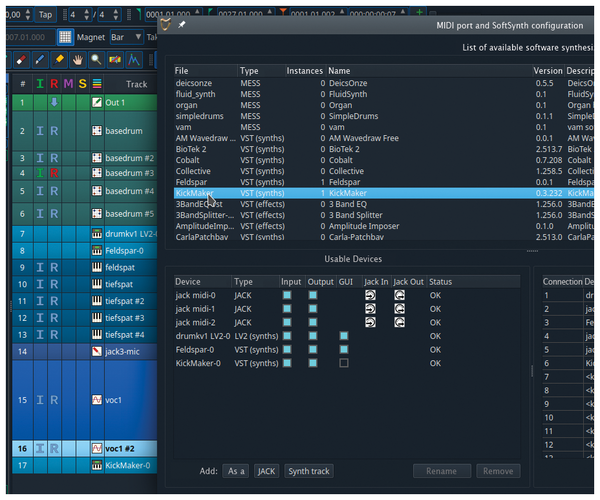Click the Remove device button
Image resolution: width=600 pixels, height=500 pixels.
click(498, 471)
